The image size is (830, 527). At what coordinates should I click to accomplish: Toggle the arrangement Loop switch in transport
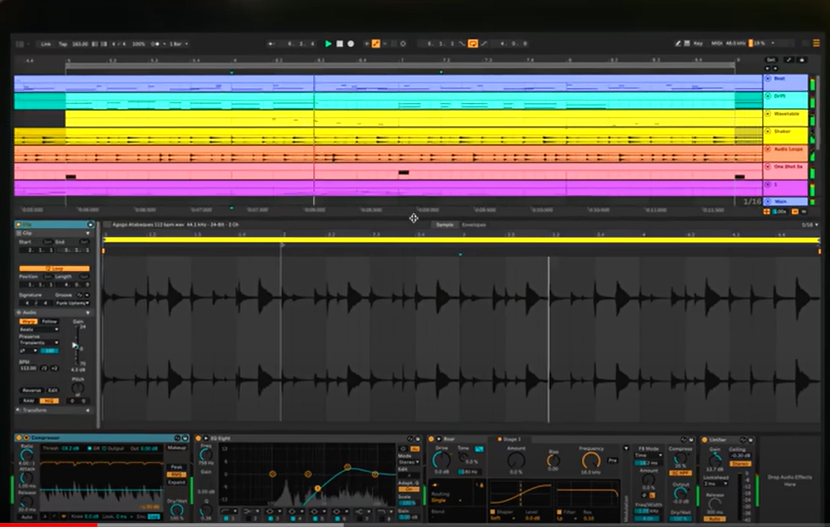(x=473, y=43)
